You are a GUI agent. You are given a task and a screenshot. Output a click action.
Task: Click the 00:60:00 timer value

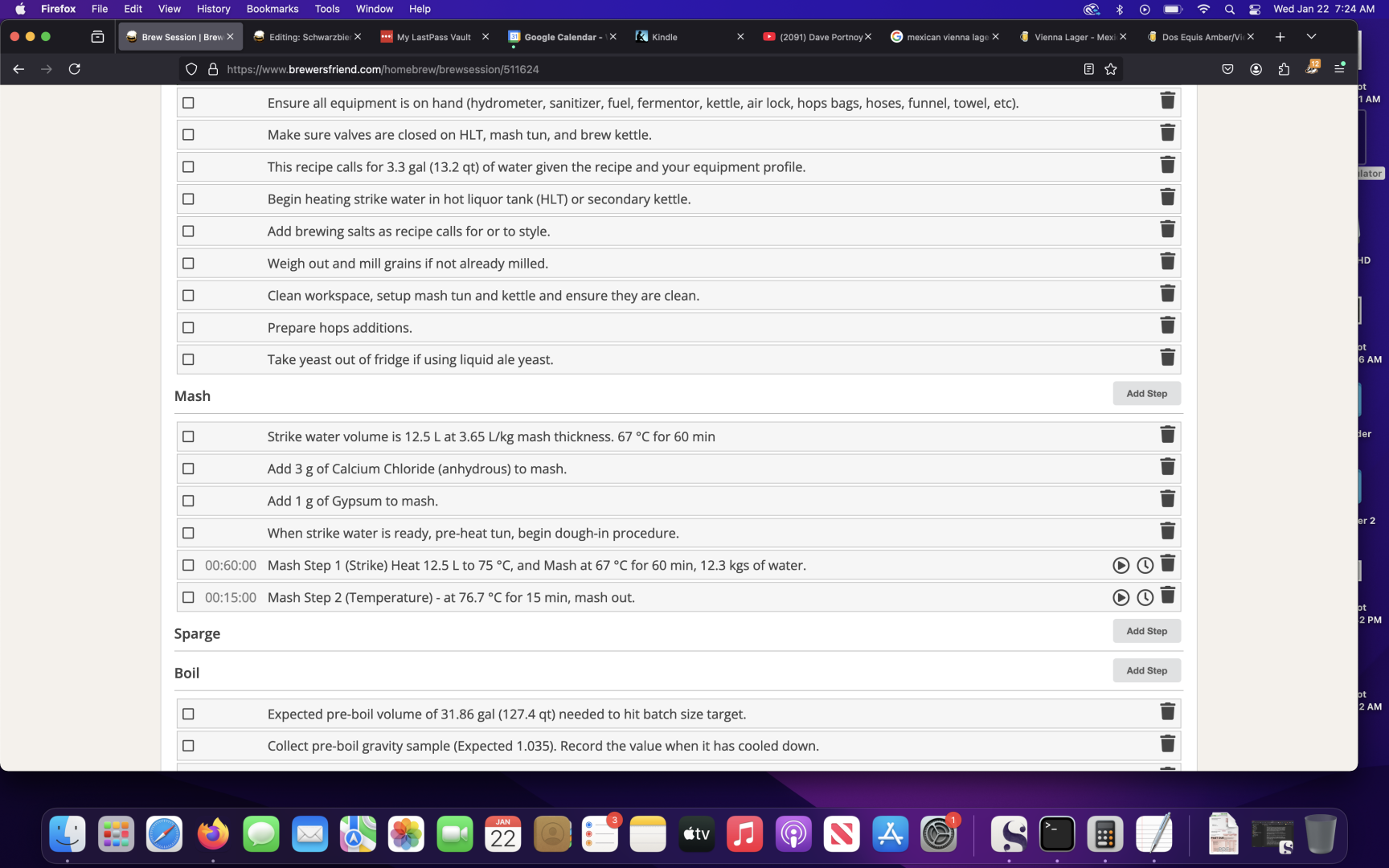231,566
